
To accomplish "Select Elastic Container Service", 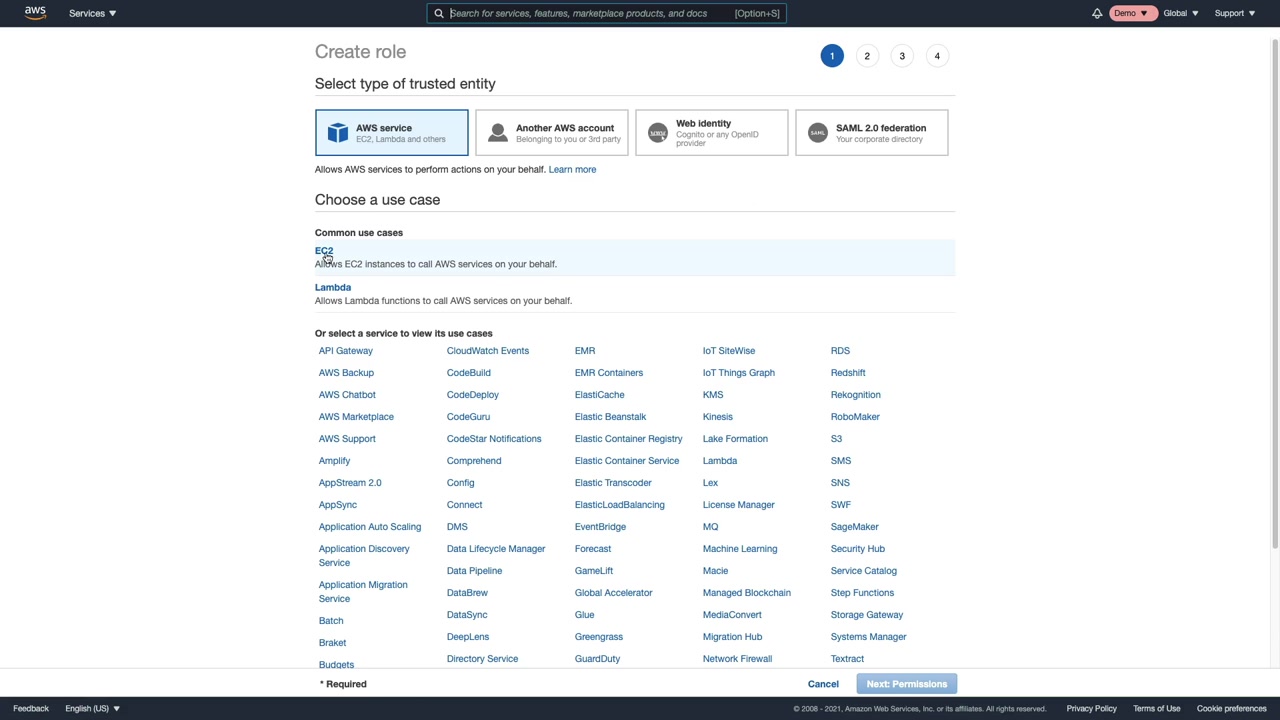I will click(627, 461).
